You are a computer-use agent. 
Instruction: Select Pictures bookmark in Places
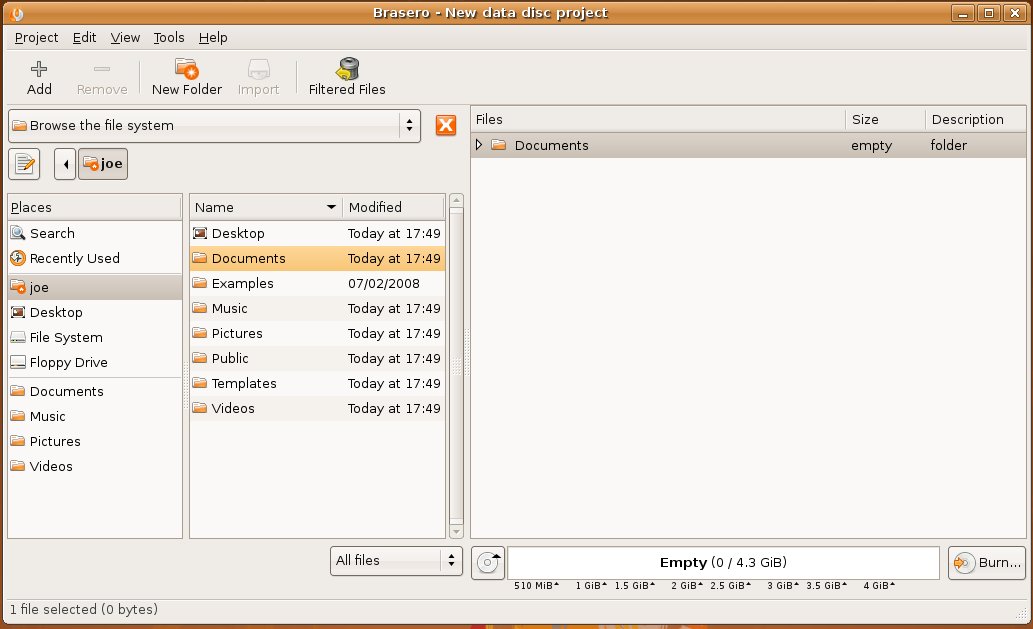tap(95, 441)
